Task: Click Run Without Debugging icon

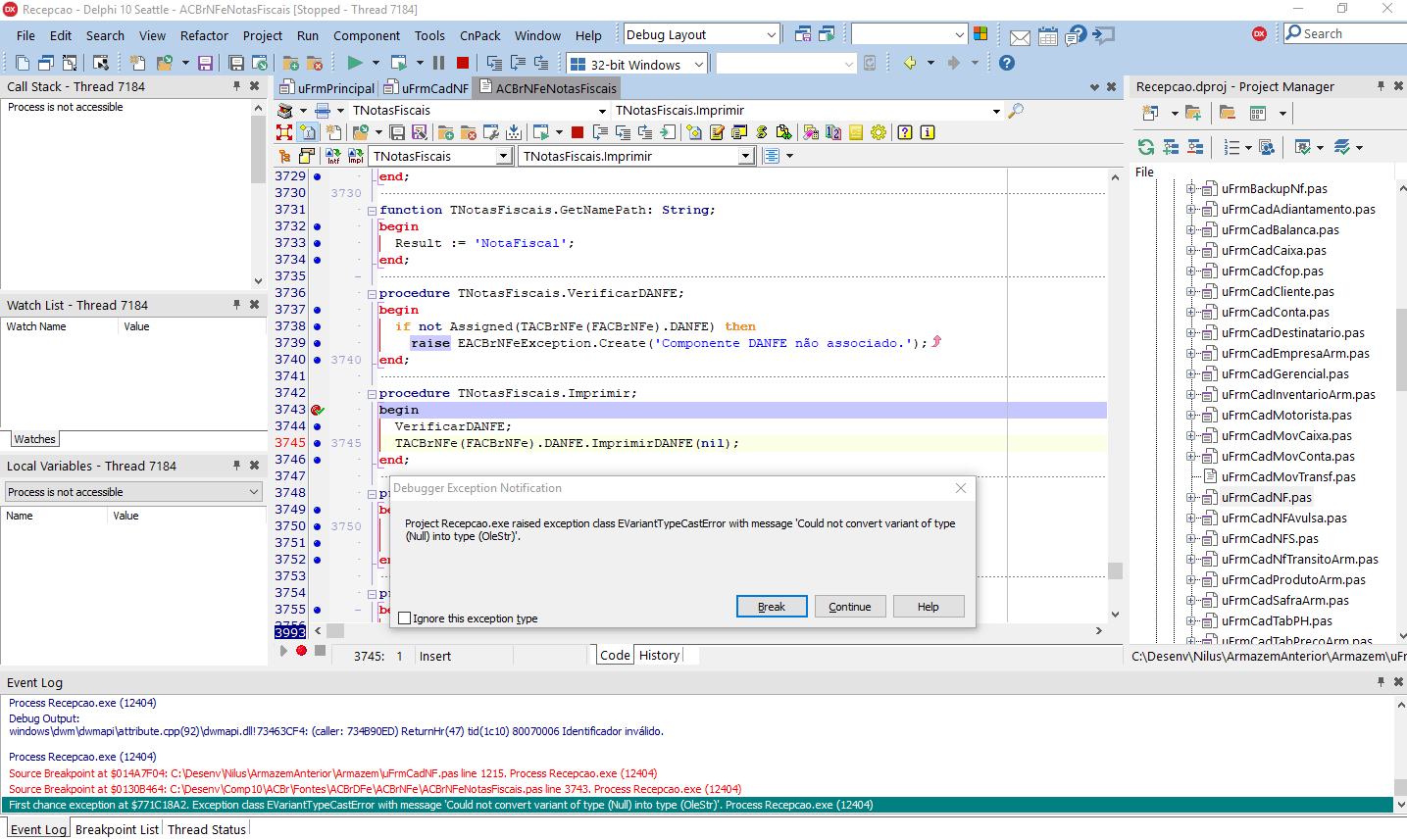Action: (398, 63)
